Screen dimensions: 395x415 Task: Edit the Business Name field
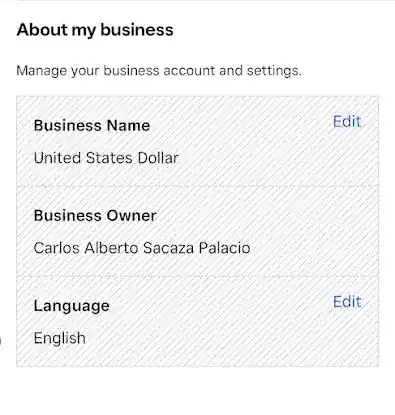pos(347,122)
